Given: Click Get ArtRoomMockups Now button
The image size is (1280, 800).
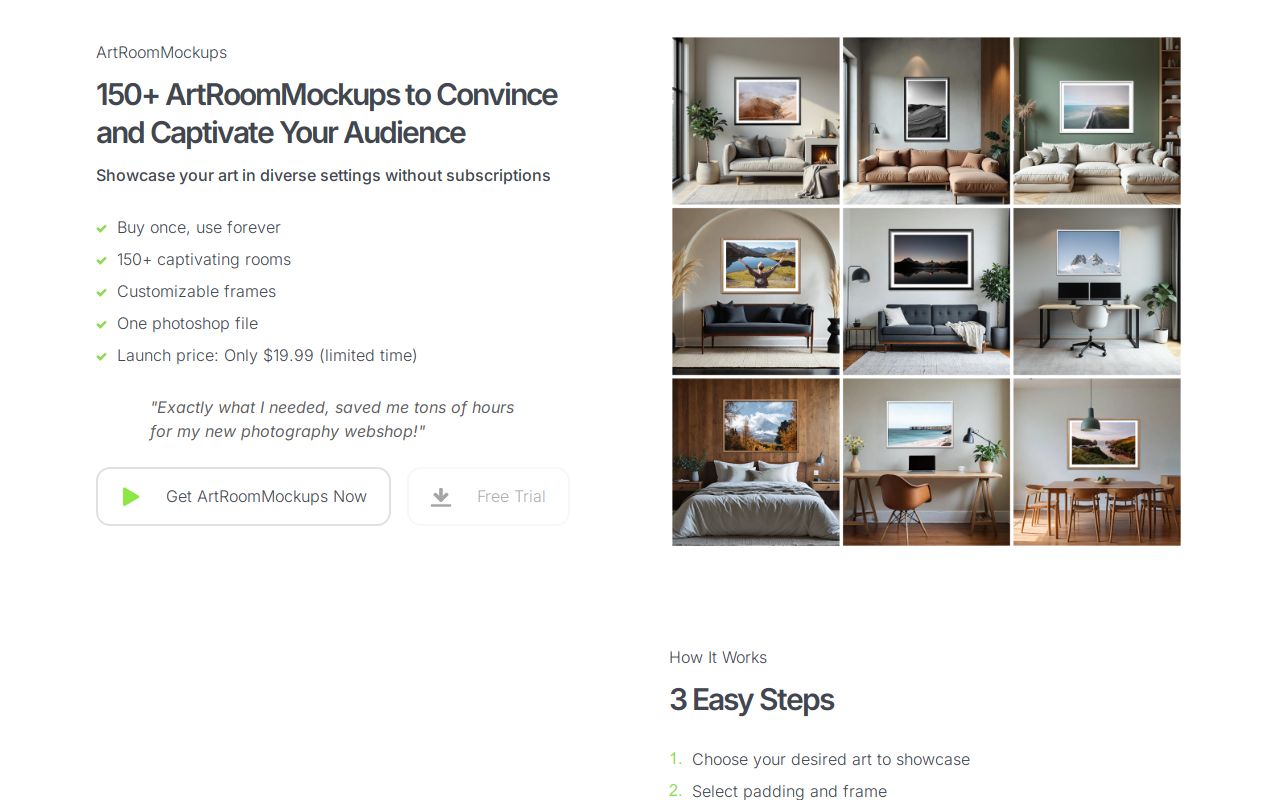Looking at the screenshot, I should 243,496.
